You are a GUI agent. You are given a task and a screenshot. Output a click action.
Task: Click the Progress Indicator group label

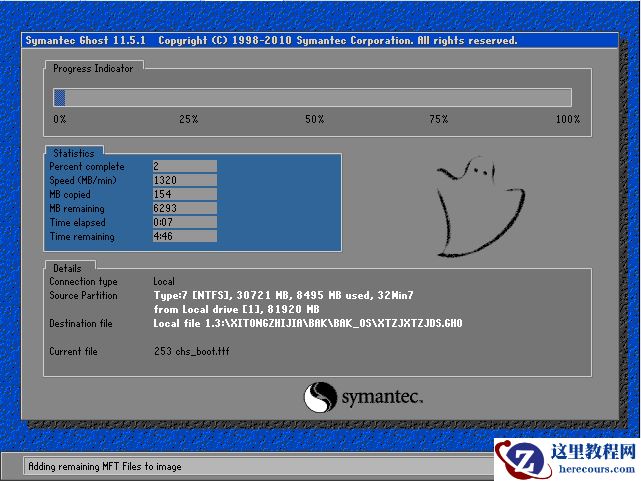coord(93,68)
